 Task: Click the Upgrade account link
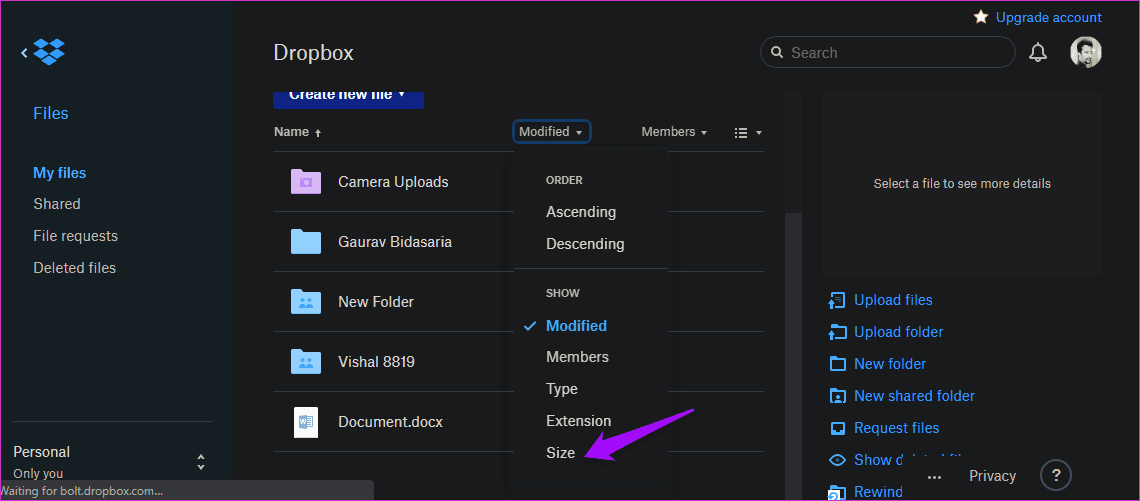pyautogui.click(x=1048, y=17)
